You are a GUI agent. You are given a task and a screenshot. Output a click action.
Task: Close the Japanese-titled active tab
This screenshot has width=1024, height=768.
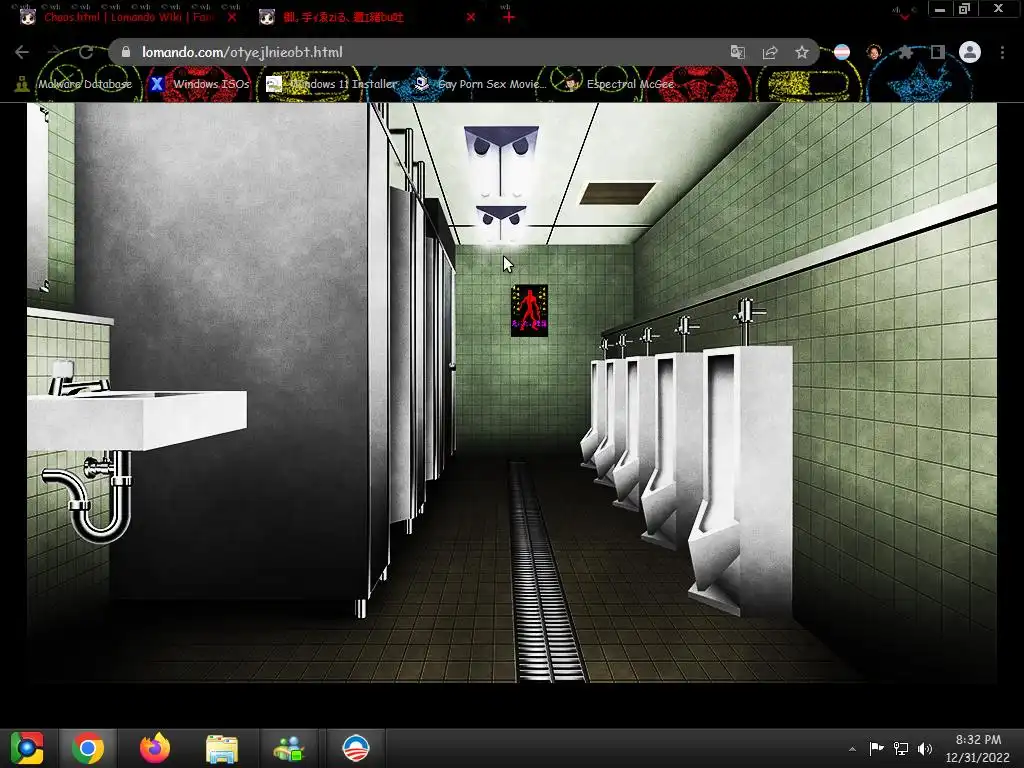pyautogui.click(x=471, y=17)
